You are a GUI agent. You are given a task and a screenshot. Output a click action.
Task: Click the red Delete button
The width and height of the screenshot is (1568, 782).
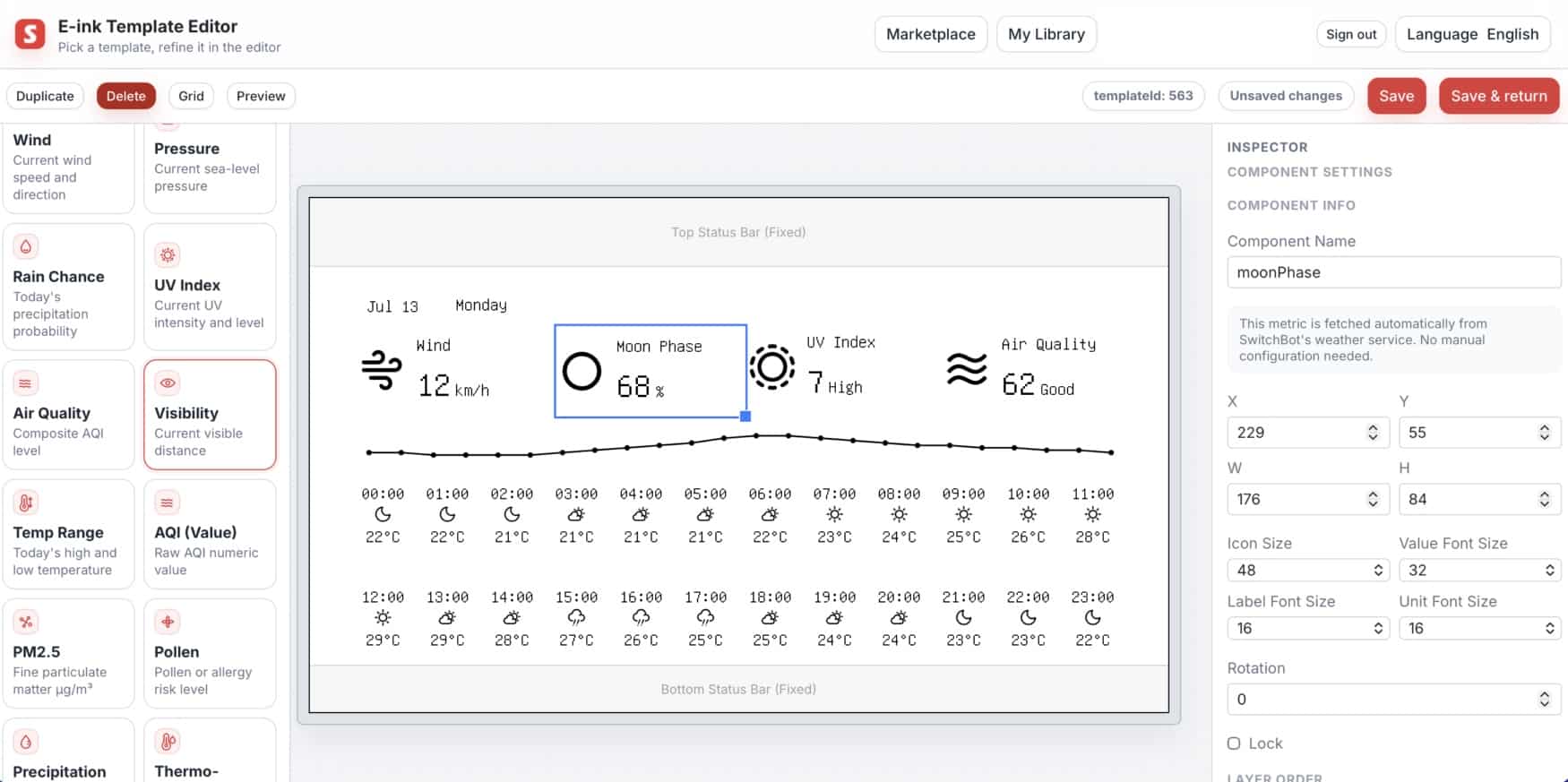pyautogui.click(x=126, y=96)
